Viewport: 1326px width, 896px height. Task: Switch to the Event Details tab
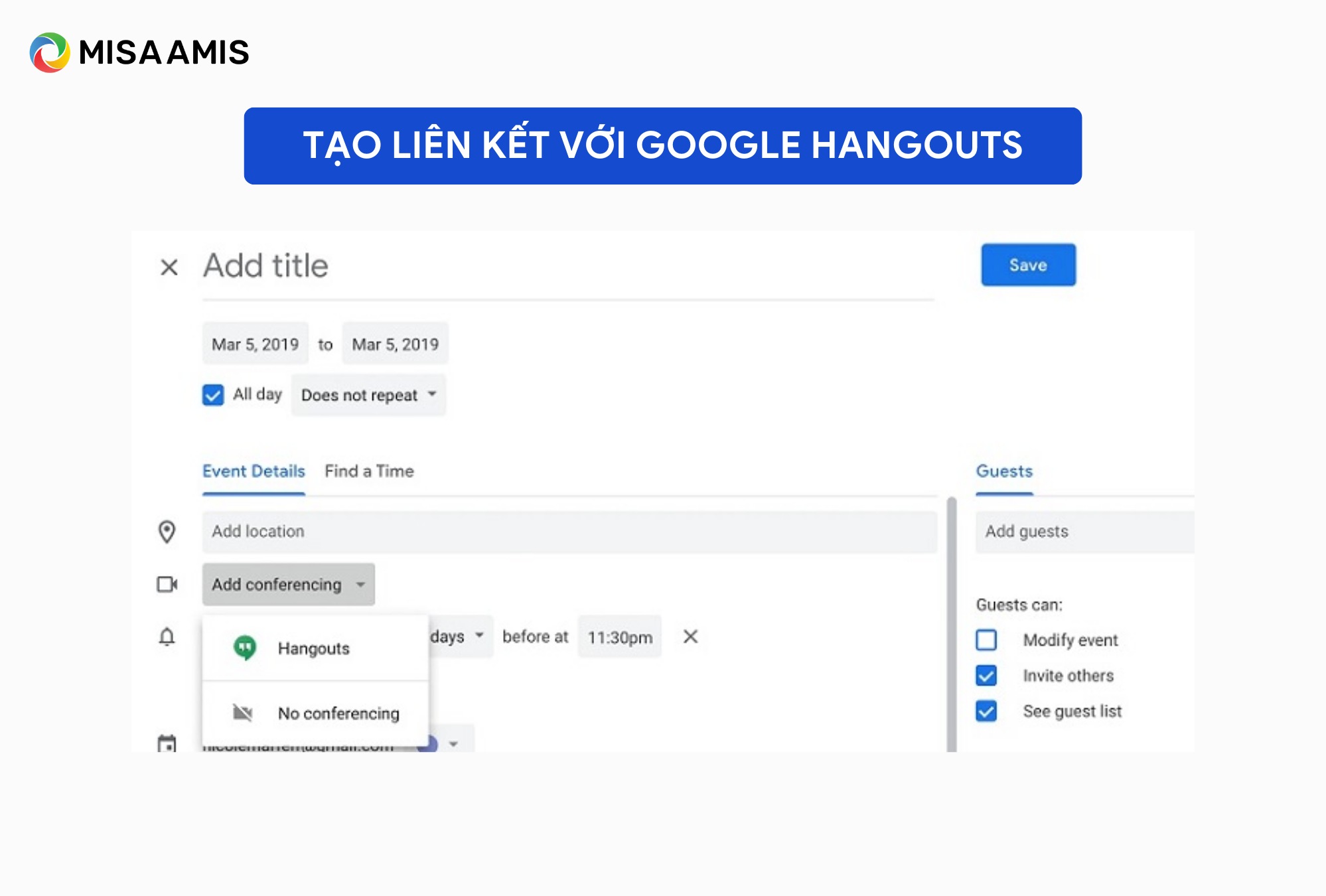pos(254,471)
